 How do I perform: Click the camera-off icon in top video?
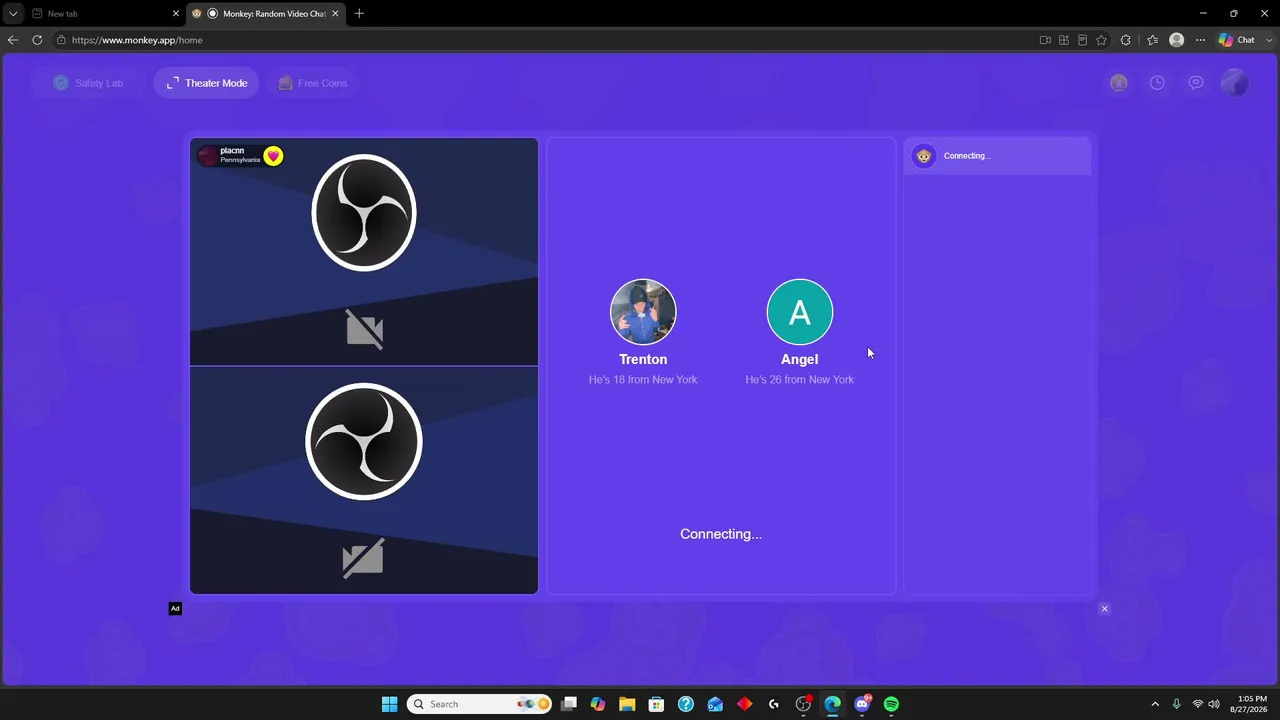364,329
